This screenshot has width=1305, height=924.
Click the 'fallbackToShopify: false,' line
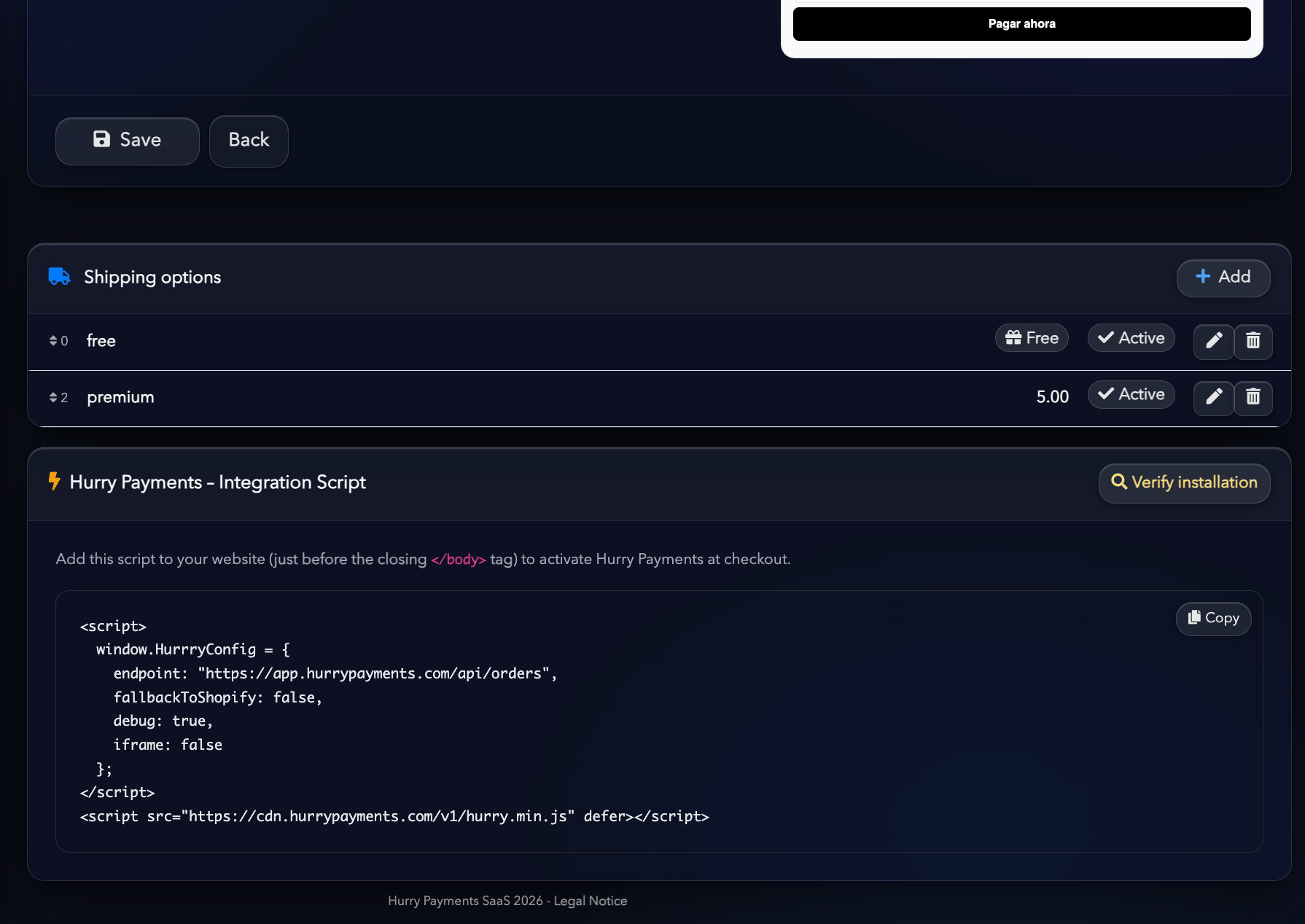217,698
